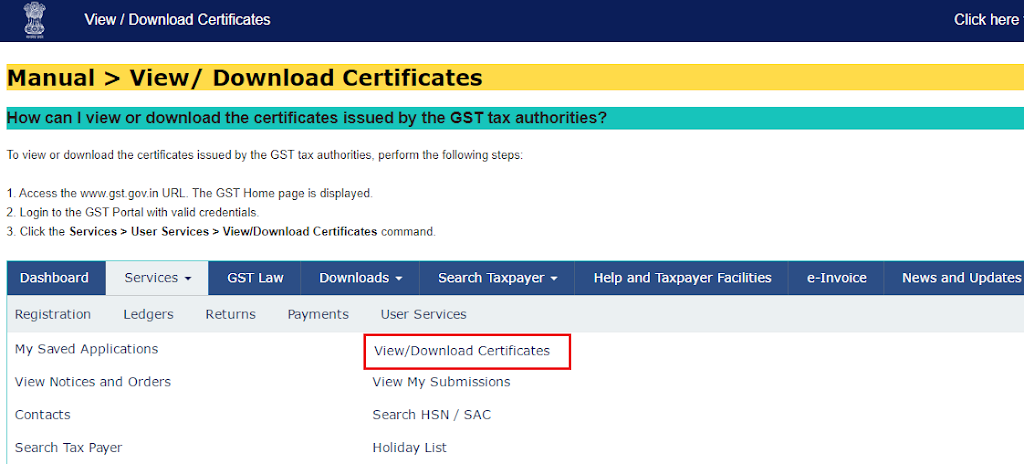Expand the Search Taxpayer dropdown menu

coord(498,278)
